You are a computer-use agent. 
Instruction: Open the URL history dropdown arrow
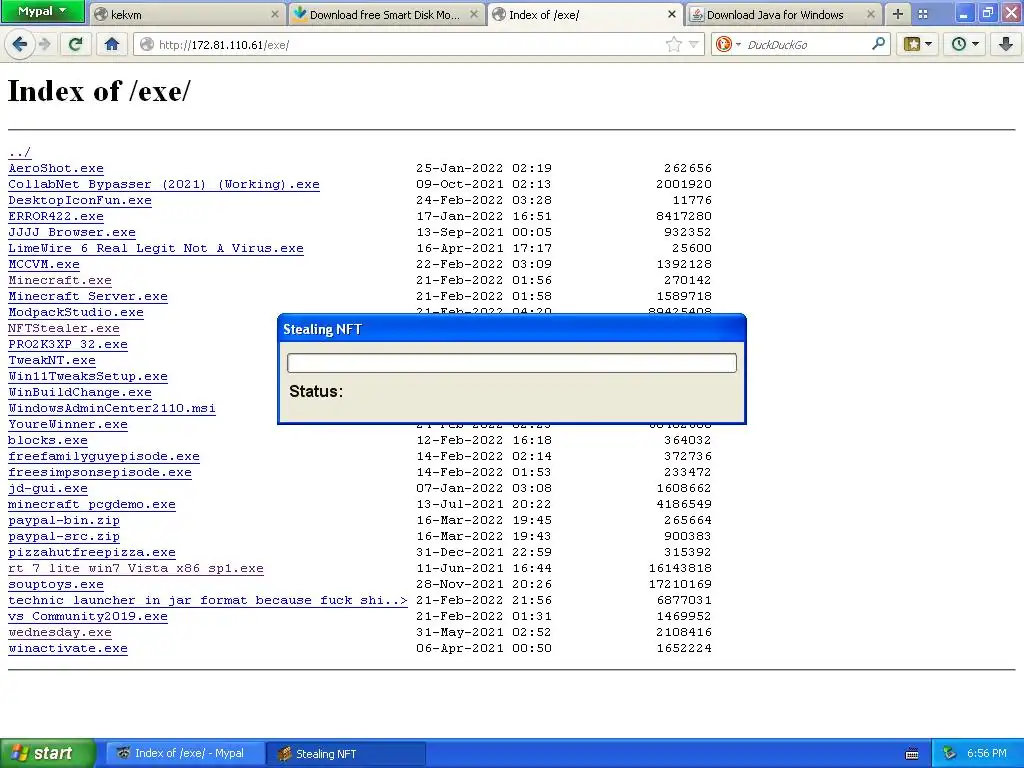tap(693, 44)
